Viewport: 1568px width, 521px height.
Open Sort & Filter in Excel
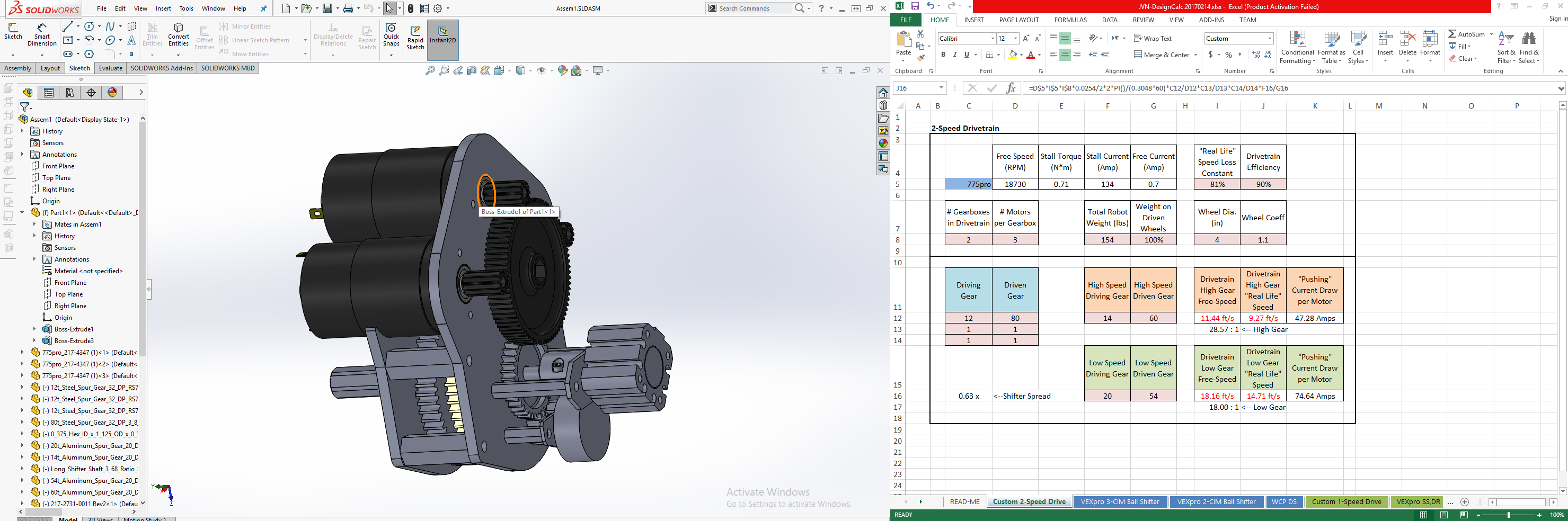pos(1506,48)
